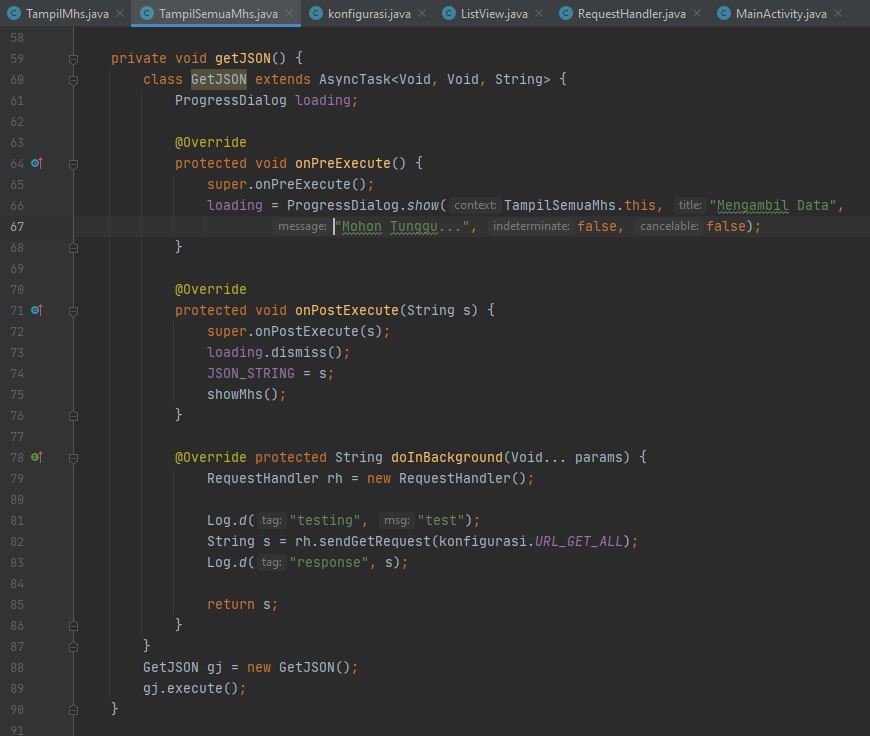870x736 pixels.
Task: Click the implements gutter icon on line 78
Action: (x=37, y=457)
